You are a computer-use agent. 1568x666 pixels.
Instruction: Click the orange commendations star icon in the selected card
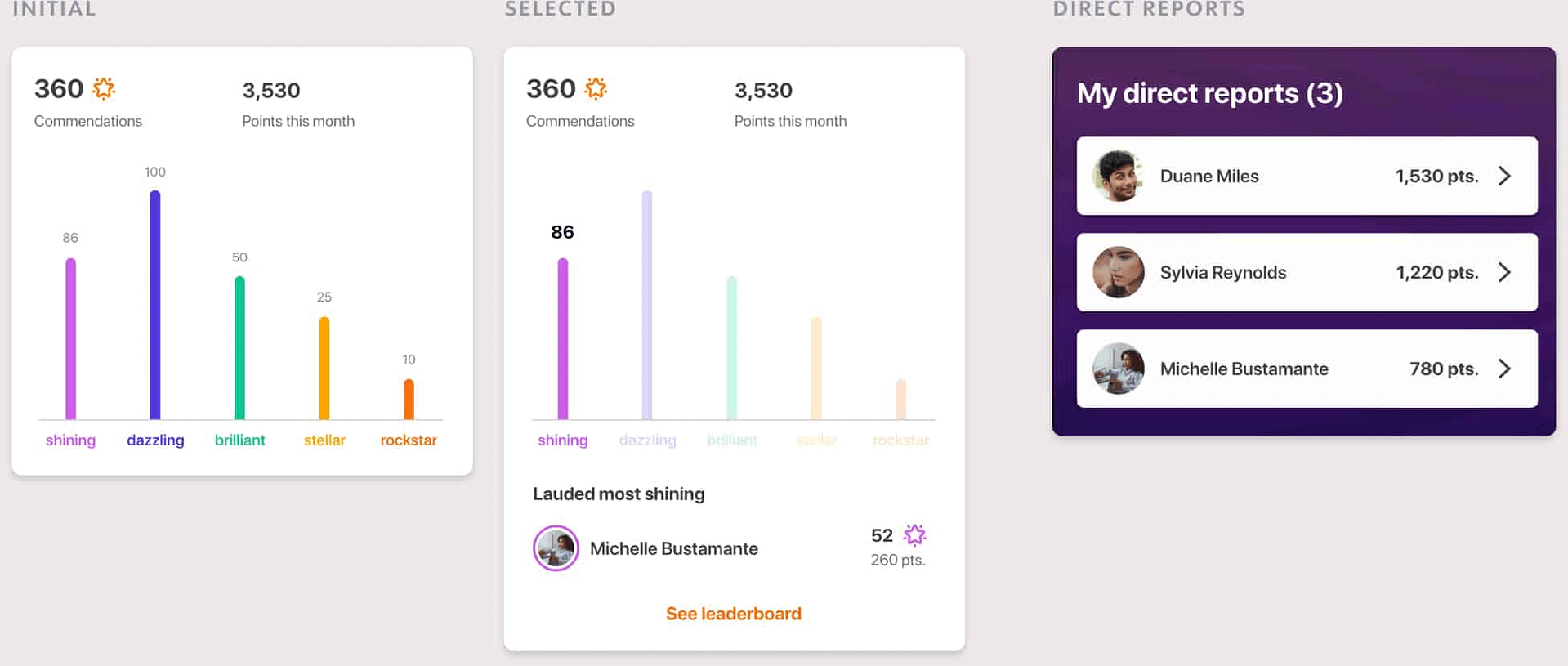coord(596,88)
